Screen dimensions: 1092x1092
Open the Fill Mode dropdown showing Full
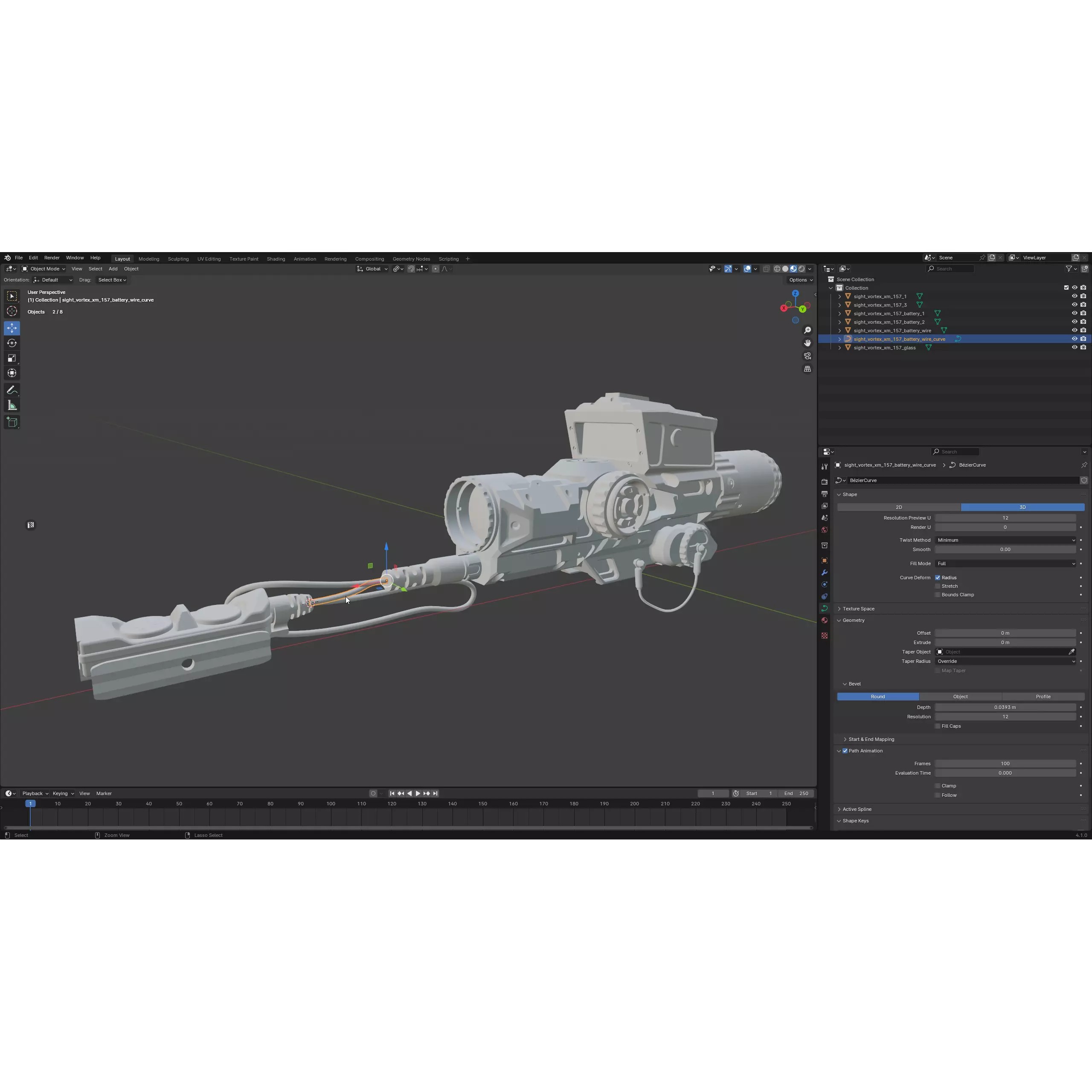1006,563
